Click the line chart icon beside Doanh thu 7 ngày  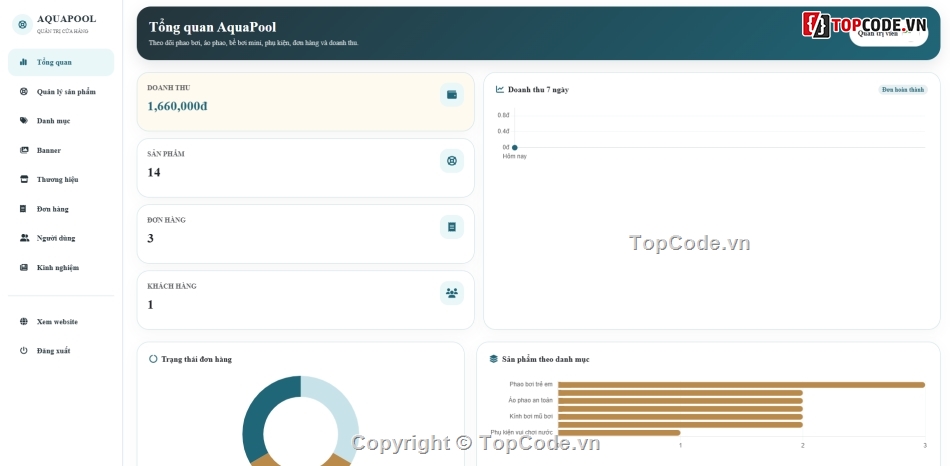[x=500, y=89]
